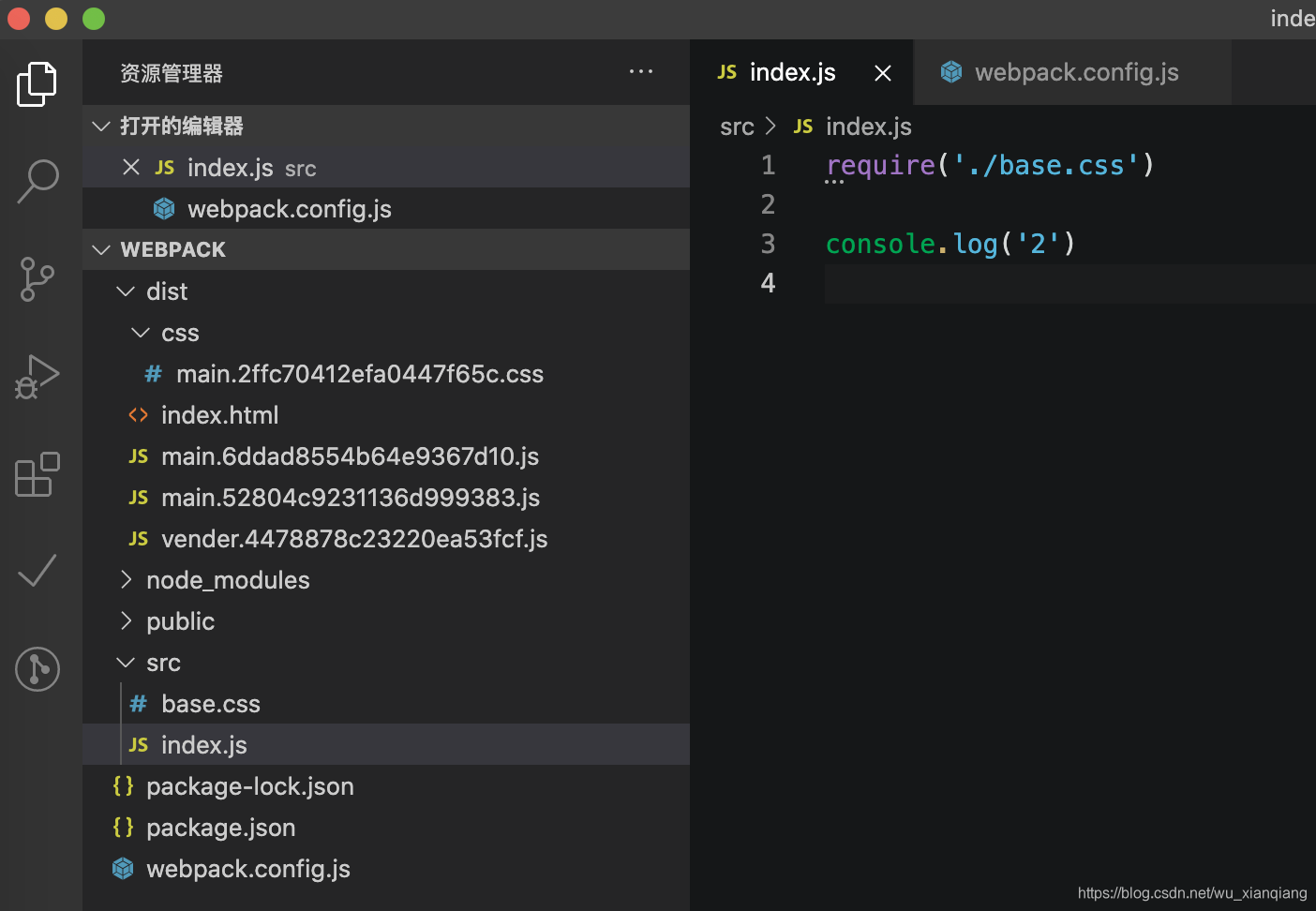Open package.json file
Image resolution: width=1316 pixels, height=911 pixels.
pos(220,828)
